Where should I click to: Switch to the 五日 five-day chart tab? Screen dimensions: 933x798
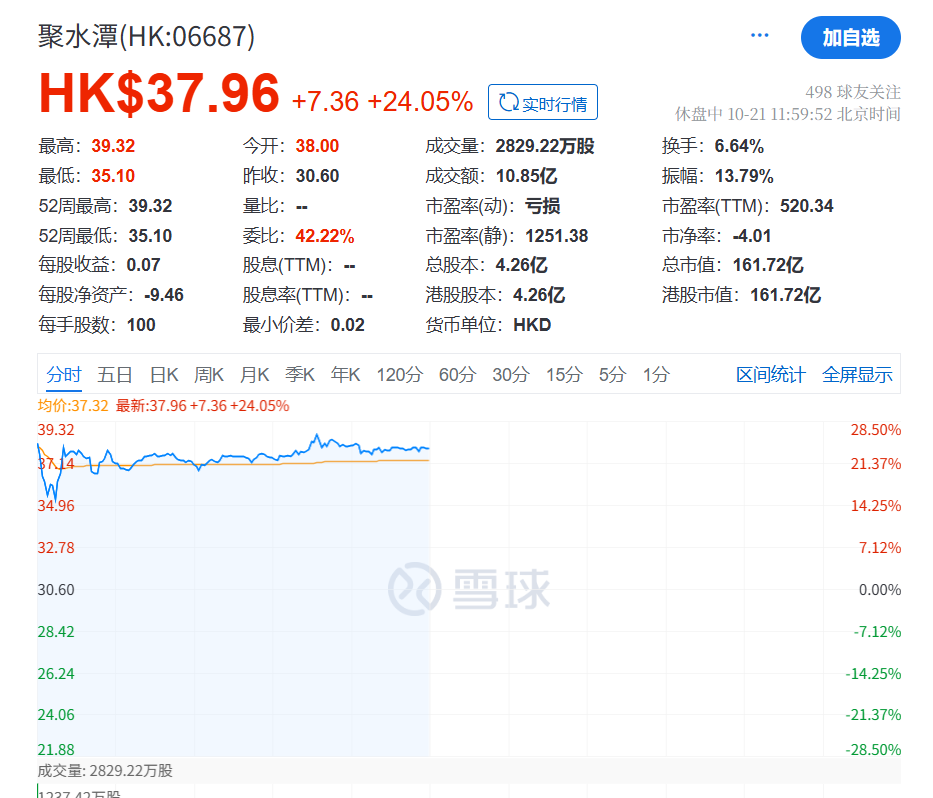coord(115,375)
